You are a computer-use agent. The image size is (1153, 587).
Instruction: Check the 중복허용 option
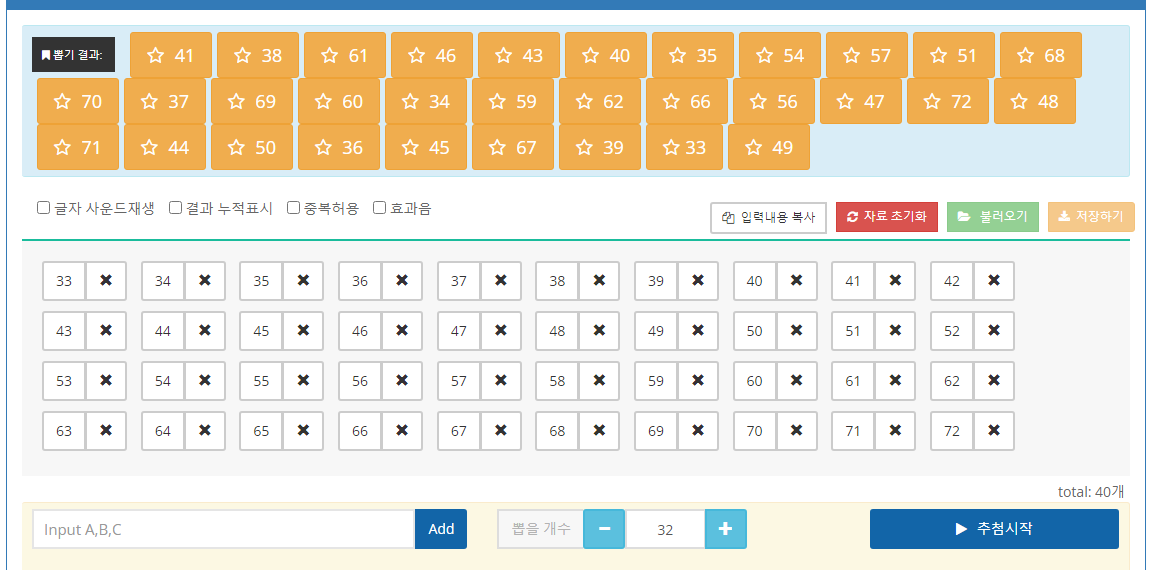(293, 208)
